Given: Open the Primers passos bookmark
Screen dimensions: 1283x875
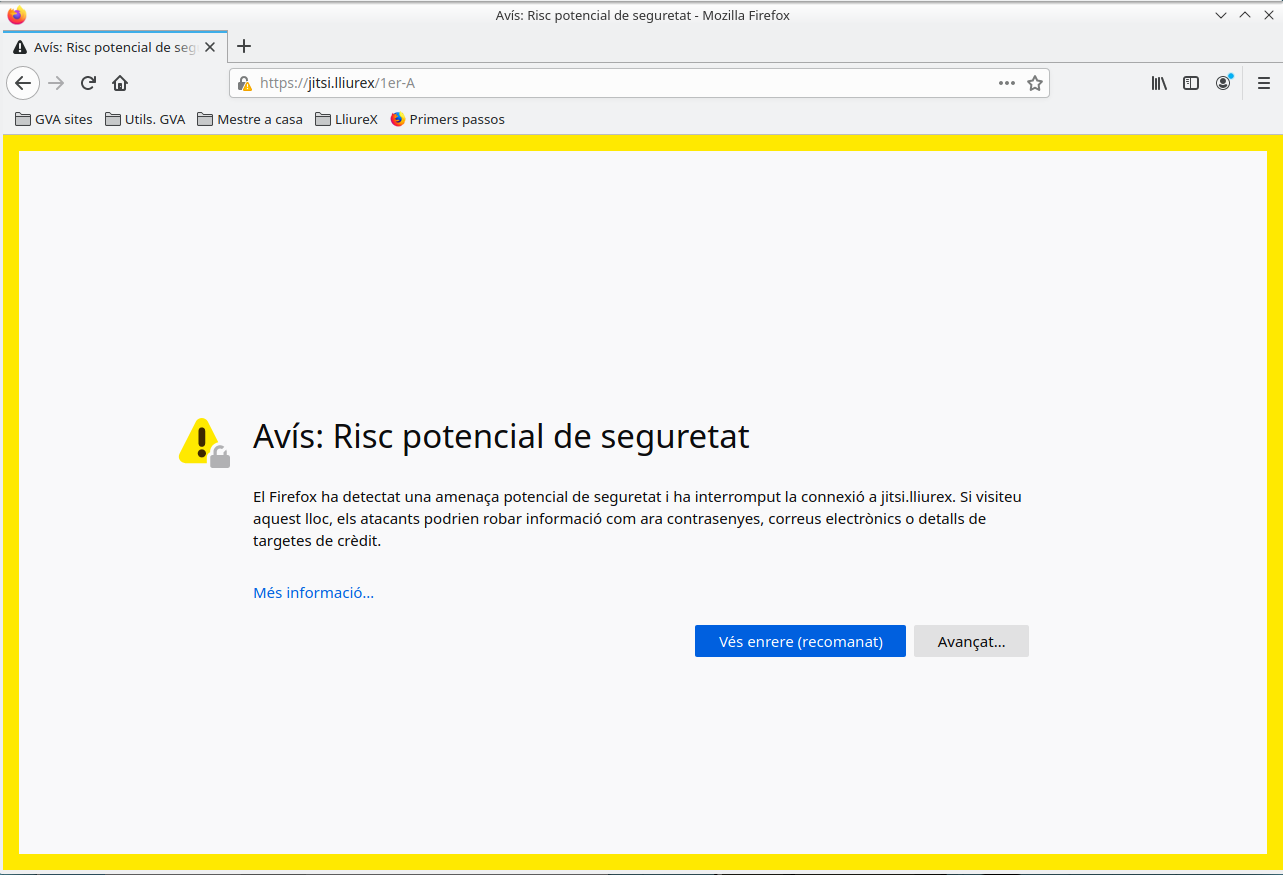Looking at the screenshot, I should [447, 119].
